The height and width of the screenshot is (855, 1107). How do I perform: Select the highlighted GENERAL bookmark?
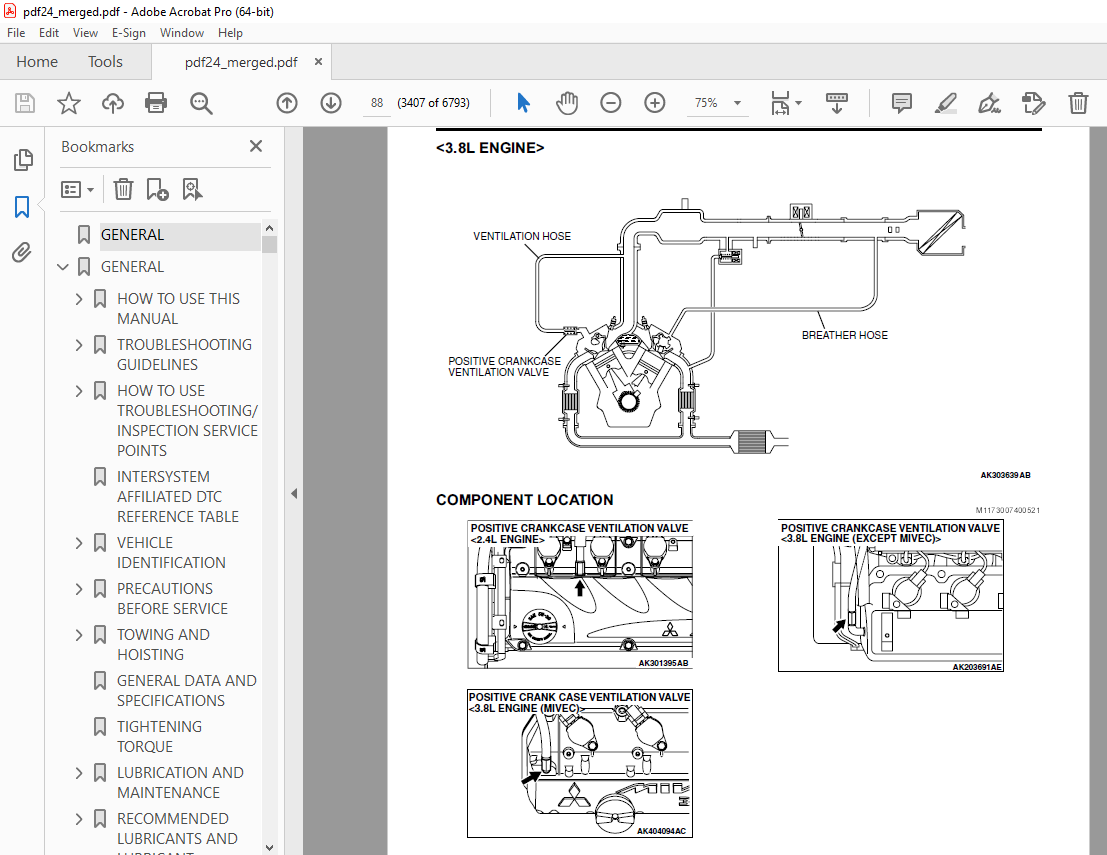coord(132,235)
